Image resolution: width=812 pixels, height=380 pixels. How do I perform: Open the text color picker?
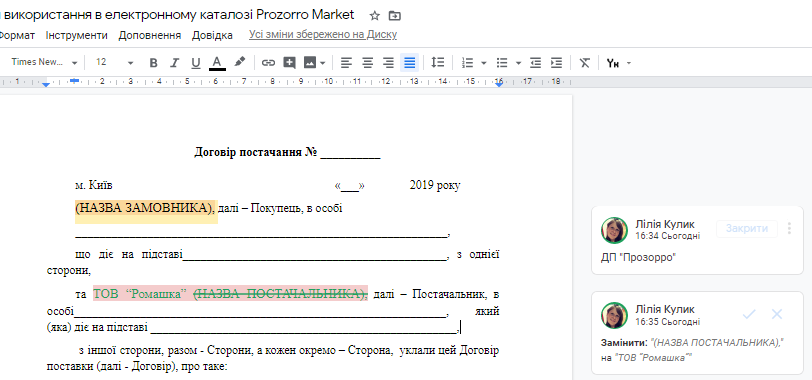[217, 63]
